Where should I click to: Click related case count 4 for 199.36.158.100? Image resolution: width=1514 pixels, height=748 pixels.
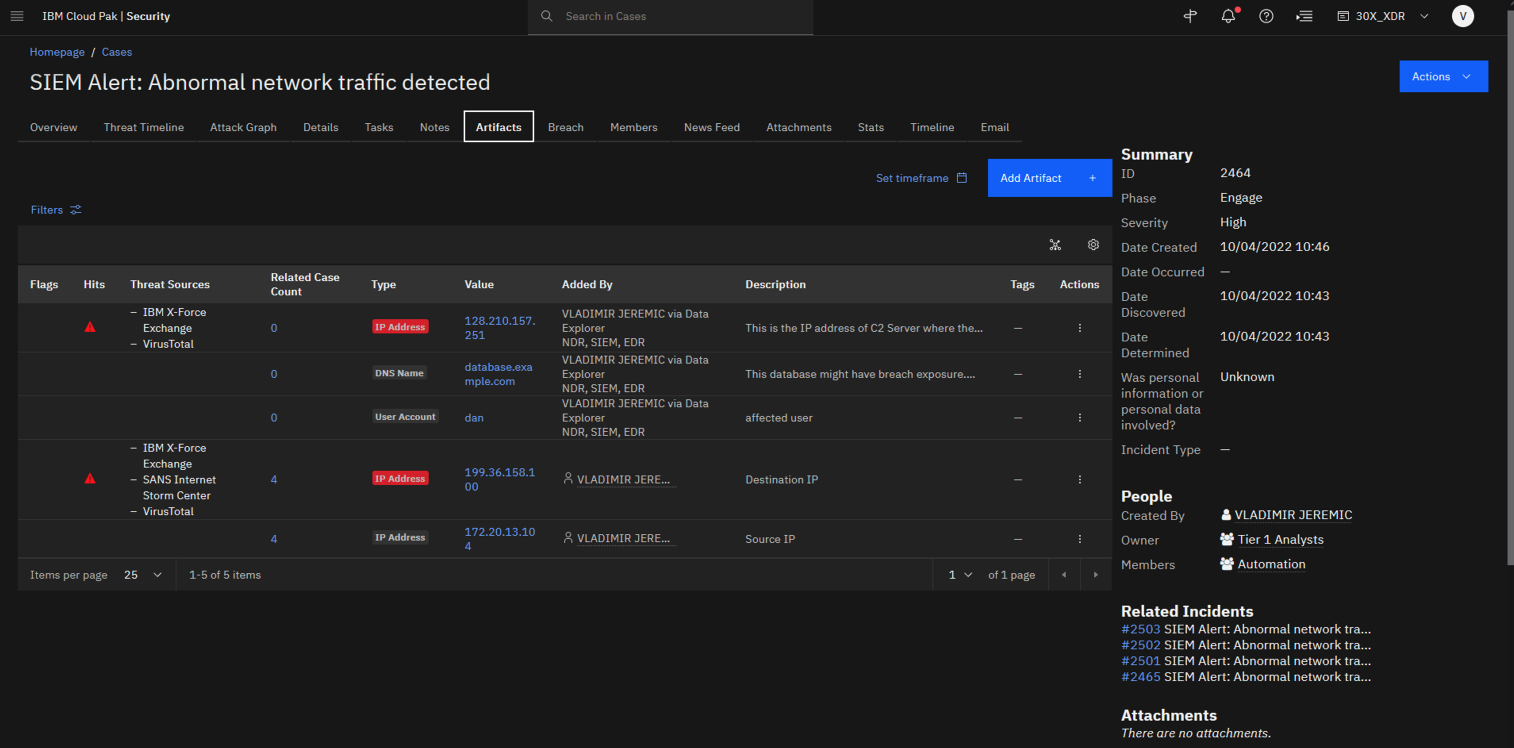274,480
